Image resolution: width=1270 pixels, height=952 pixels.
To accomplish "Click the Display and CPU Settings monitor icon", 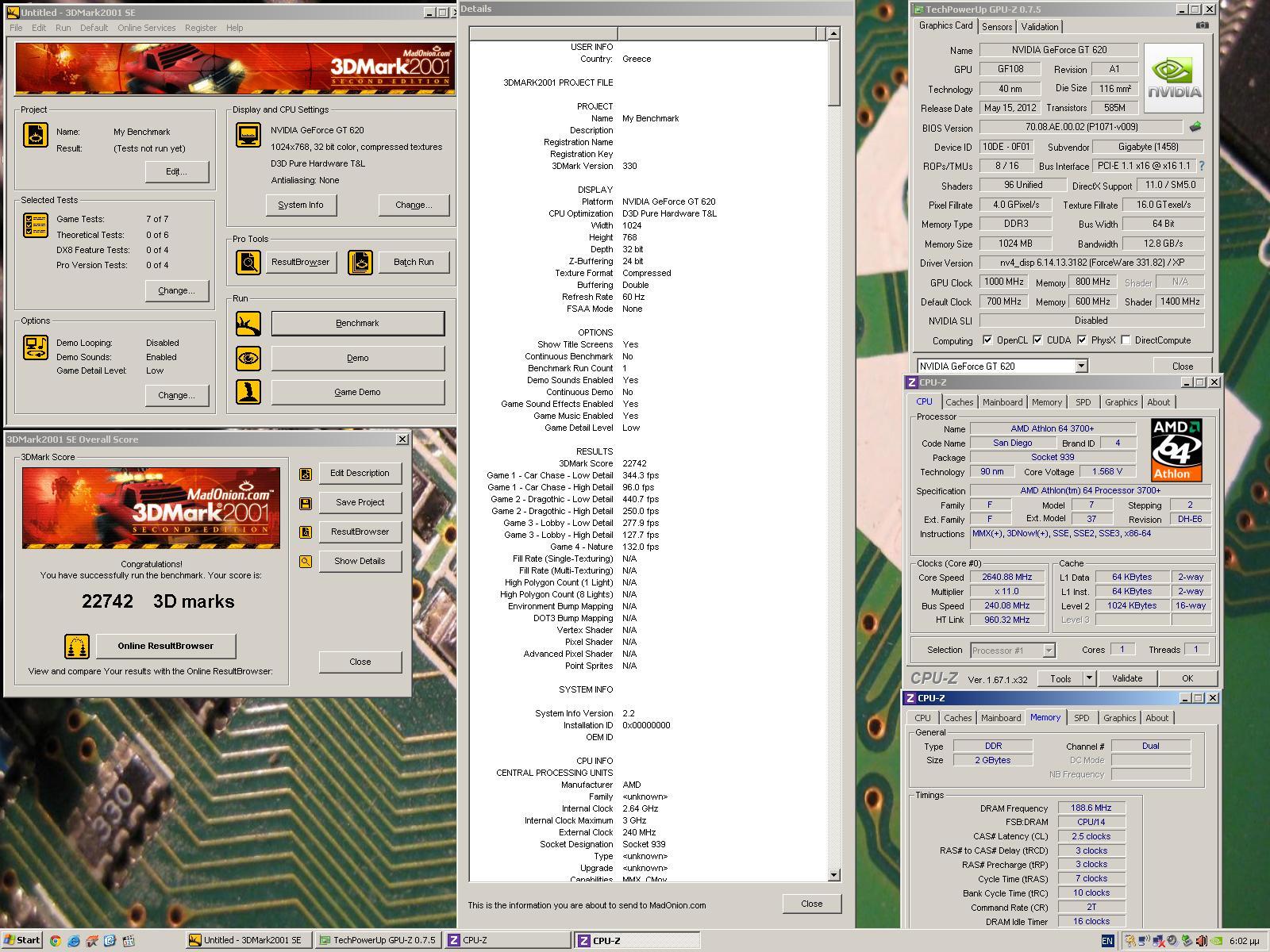I will 248,135.
